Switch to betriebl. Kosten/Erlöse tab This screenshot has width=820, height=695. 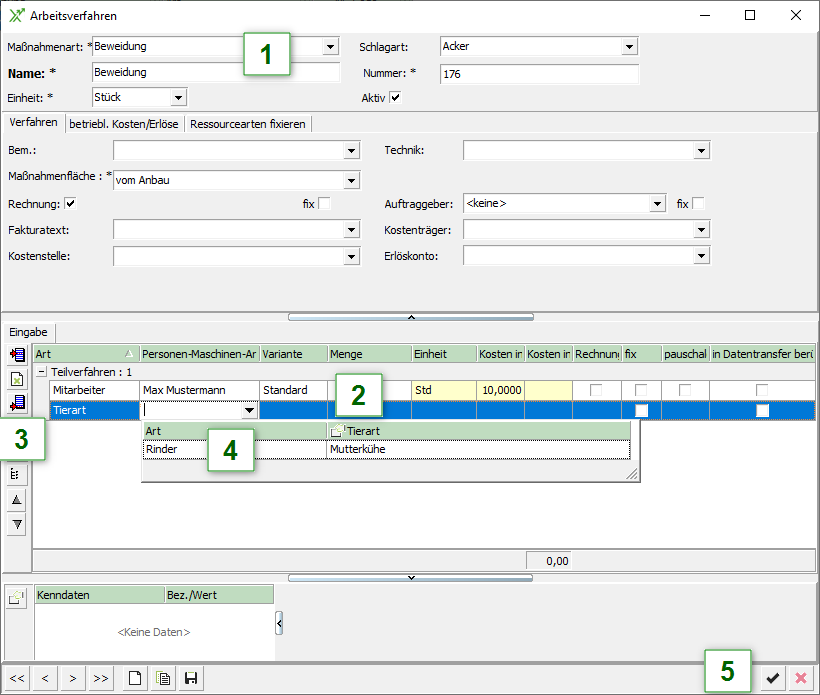pyautogui.click(x=125, y=124)
